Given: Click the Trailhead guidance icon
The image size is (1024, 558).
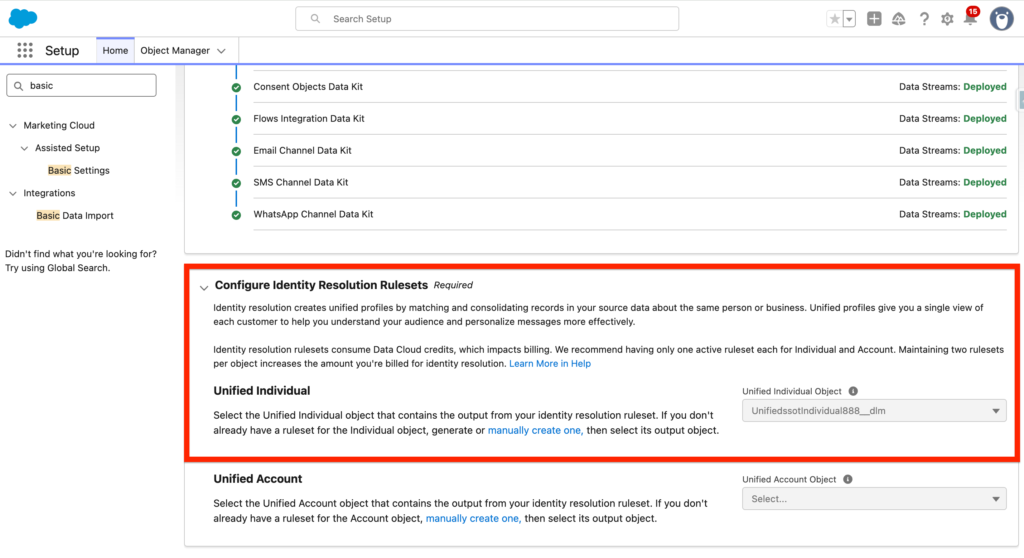Looking at the screenshot, I should (898, 19).
